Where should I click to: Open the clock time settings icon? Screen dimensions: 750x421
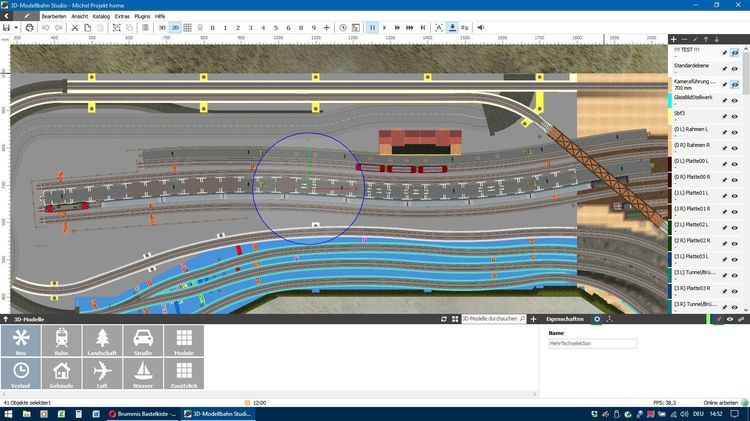(x=343, y=28)
